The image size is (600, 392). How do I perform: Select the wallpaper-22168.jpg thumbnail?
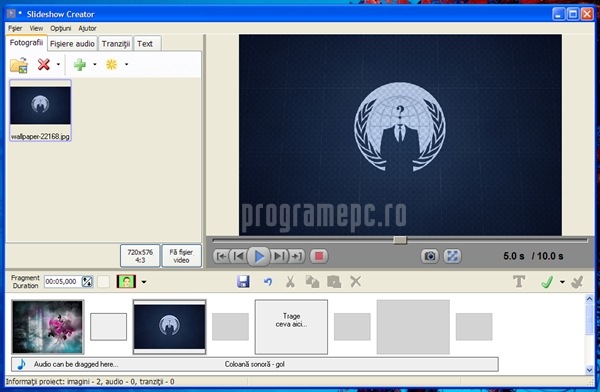coord(40,111)
